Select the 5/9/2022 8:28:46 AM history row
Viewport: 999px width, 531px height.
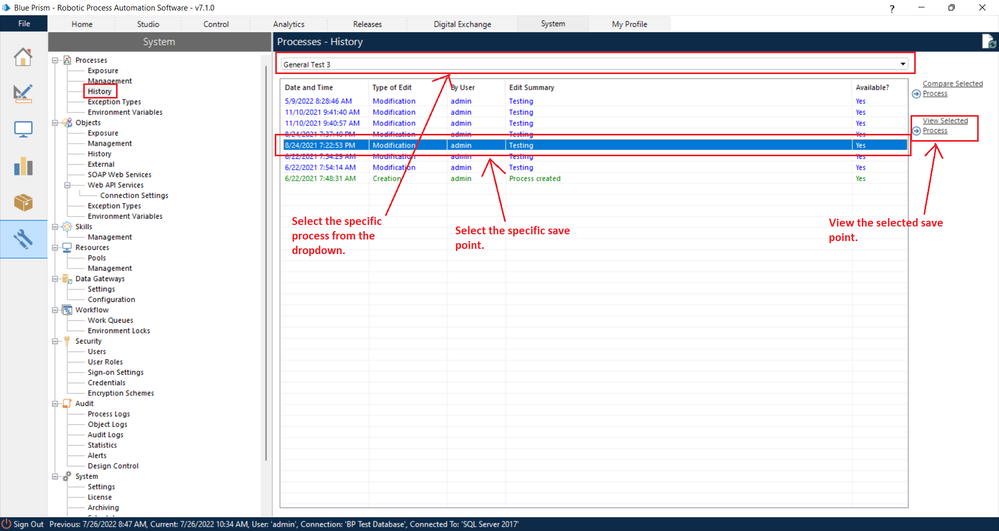point(594,101)
